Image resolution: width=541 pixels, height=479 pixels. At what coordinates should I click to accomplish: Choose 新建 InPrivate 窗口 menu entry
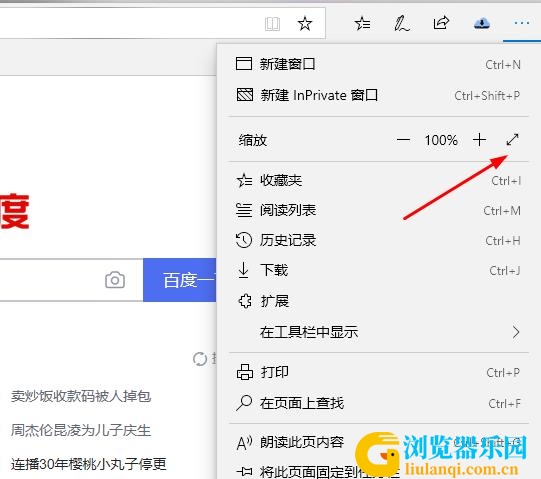pyautogui.click(x=379, y=95)
